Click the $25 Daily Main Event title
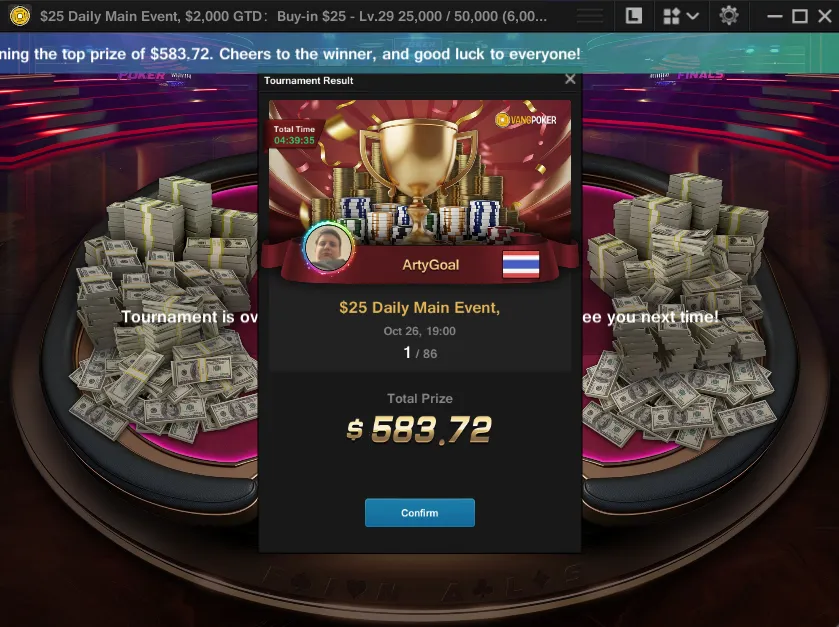 (420, 308)
